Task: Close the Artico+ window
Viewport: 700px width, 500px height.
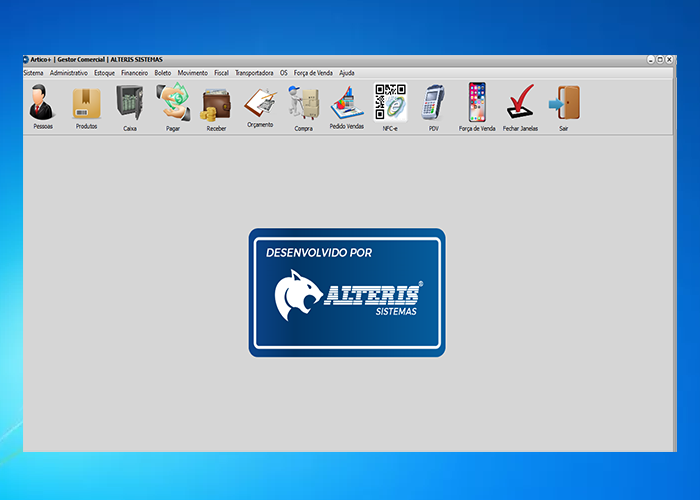Action: [669, 59]
